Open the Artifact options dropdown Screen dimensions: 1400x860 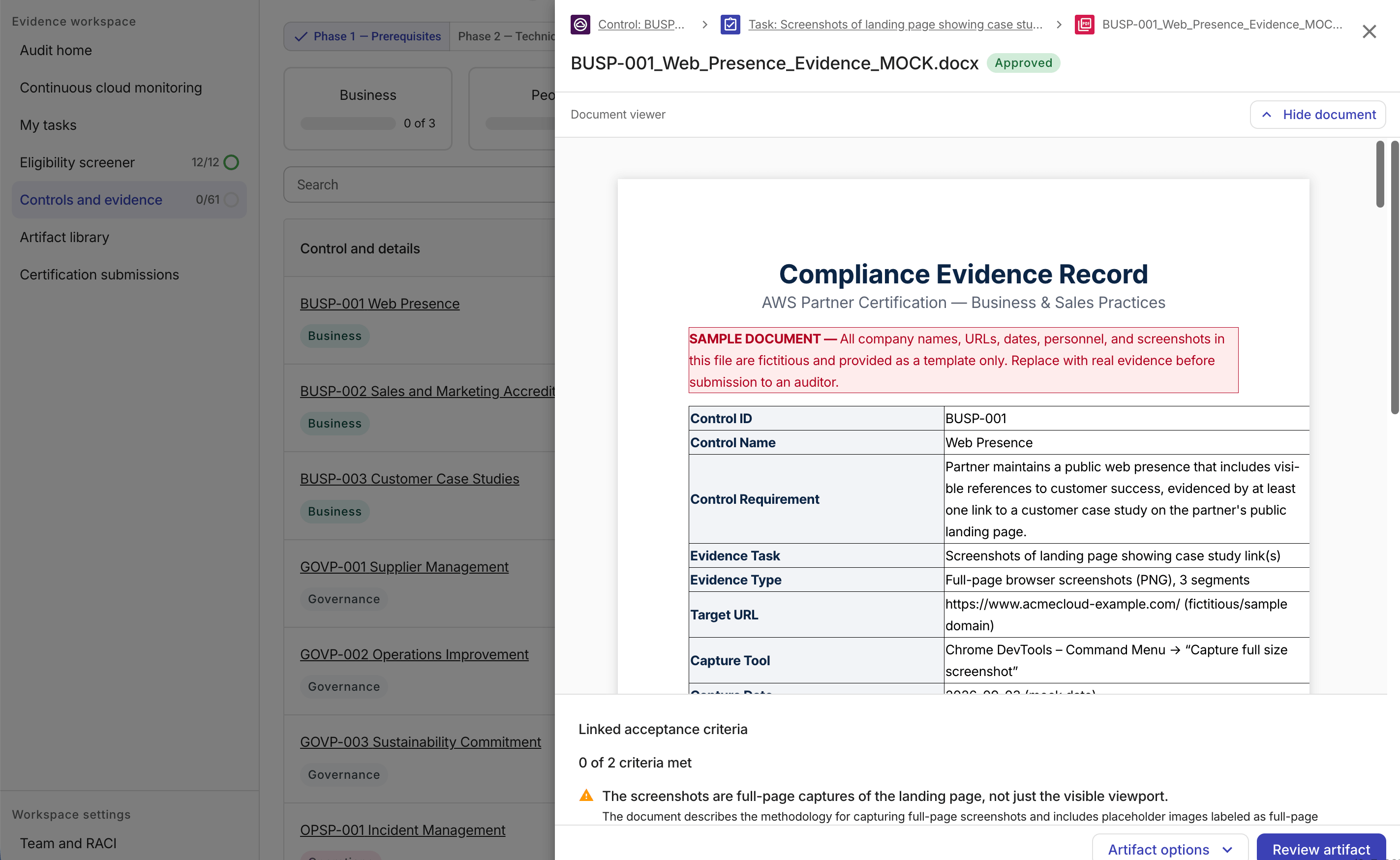tap(1170, 848)
